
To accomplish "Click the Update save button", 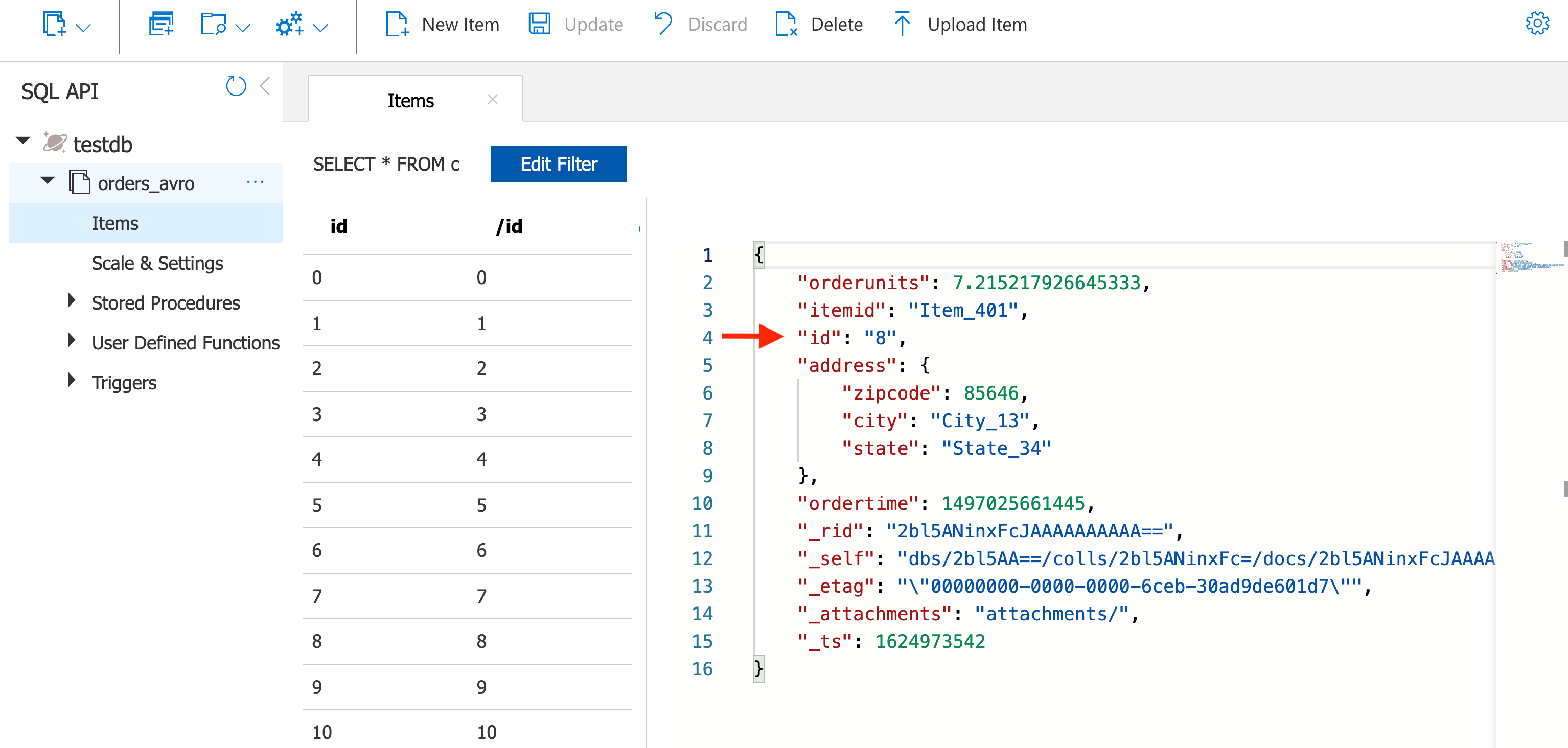I will 576,25.
